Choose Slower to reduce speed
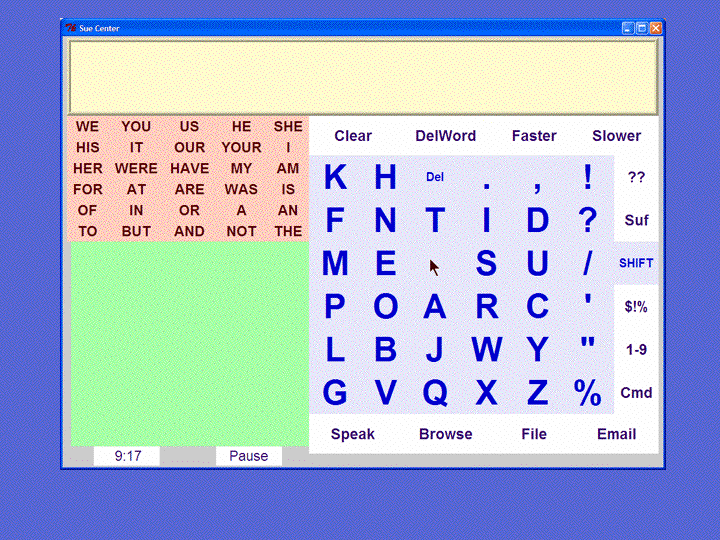 coord(616,136)
